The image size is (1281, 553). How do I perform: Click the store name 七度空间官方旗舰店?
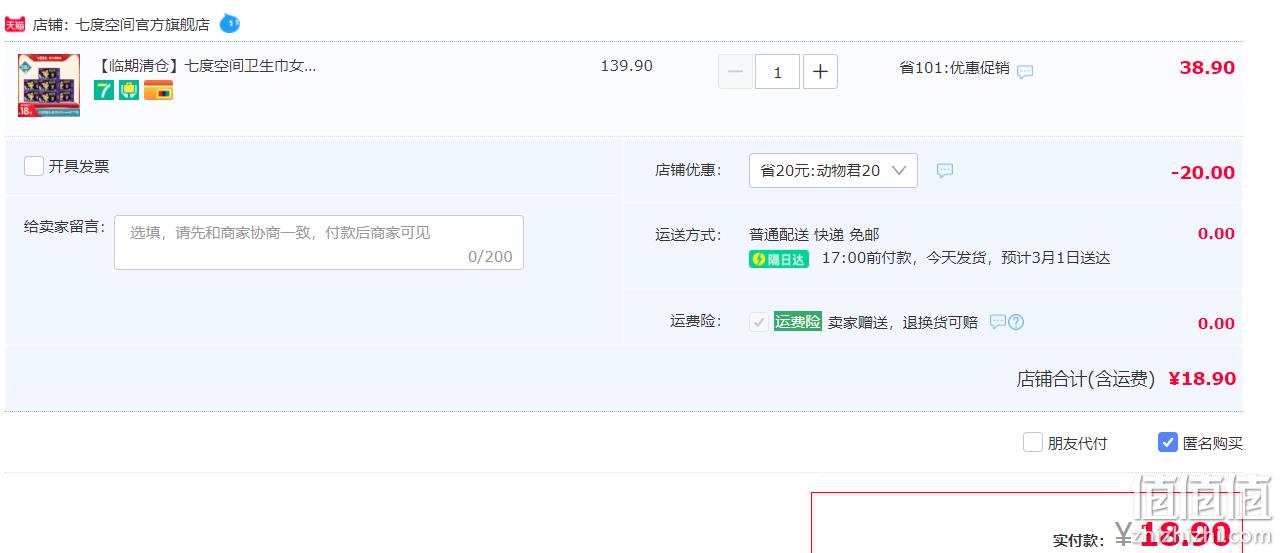tap(143, 24)
